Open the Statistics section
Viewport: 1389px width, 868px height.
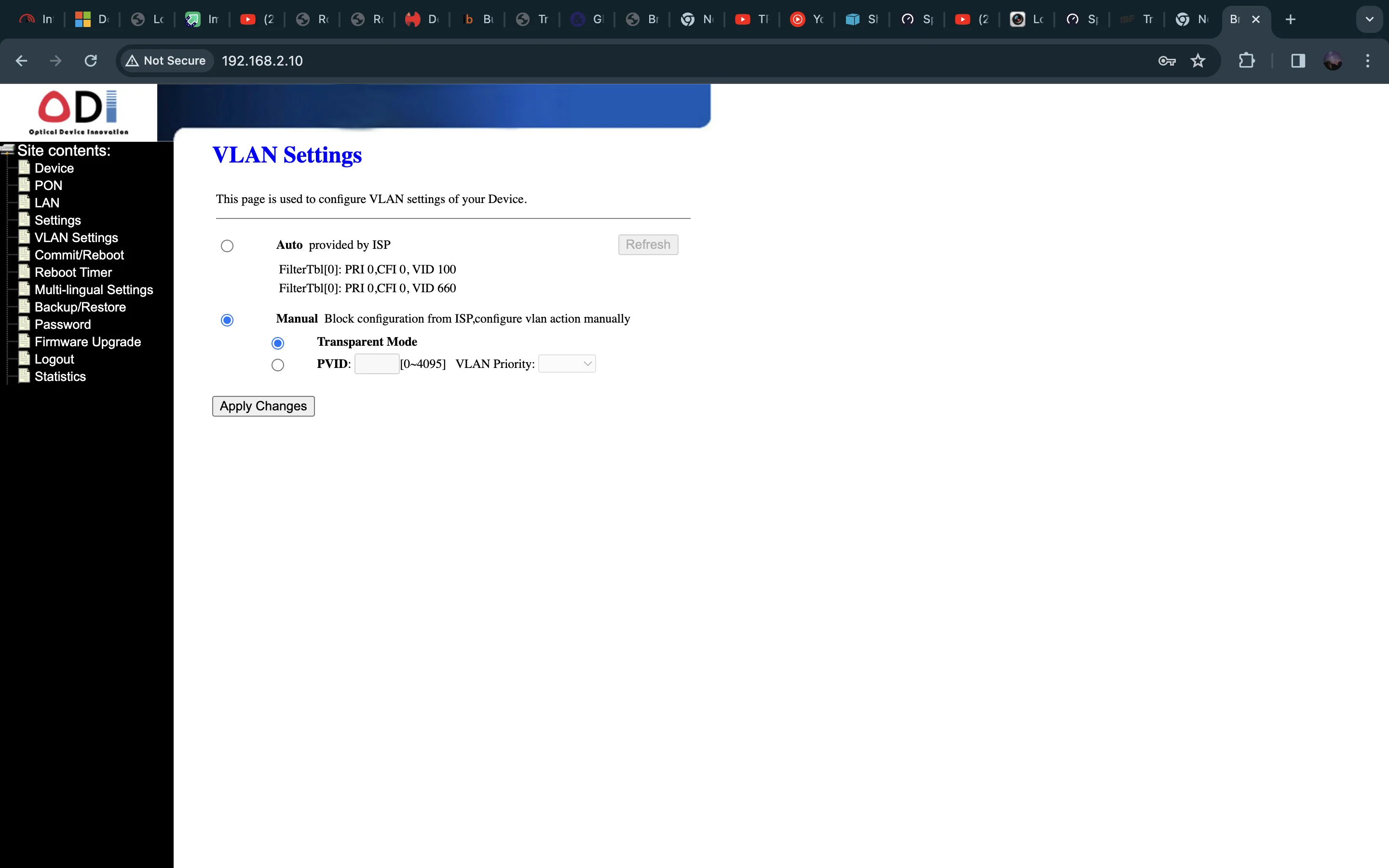[60, 376]
